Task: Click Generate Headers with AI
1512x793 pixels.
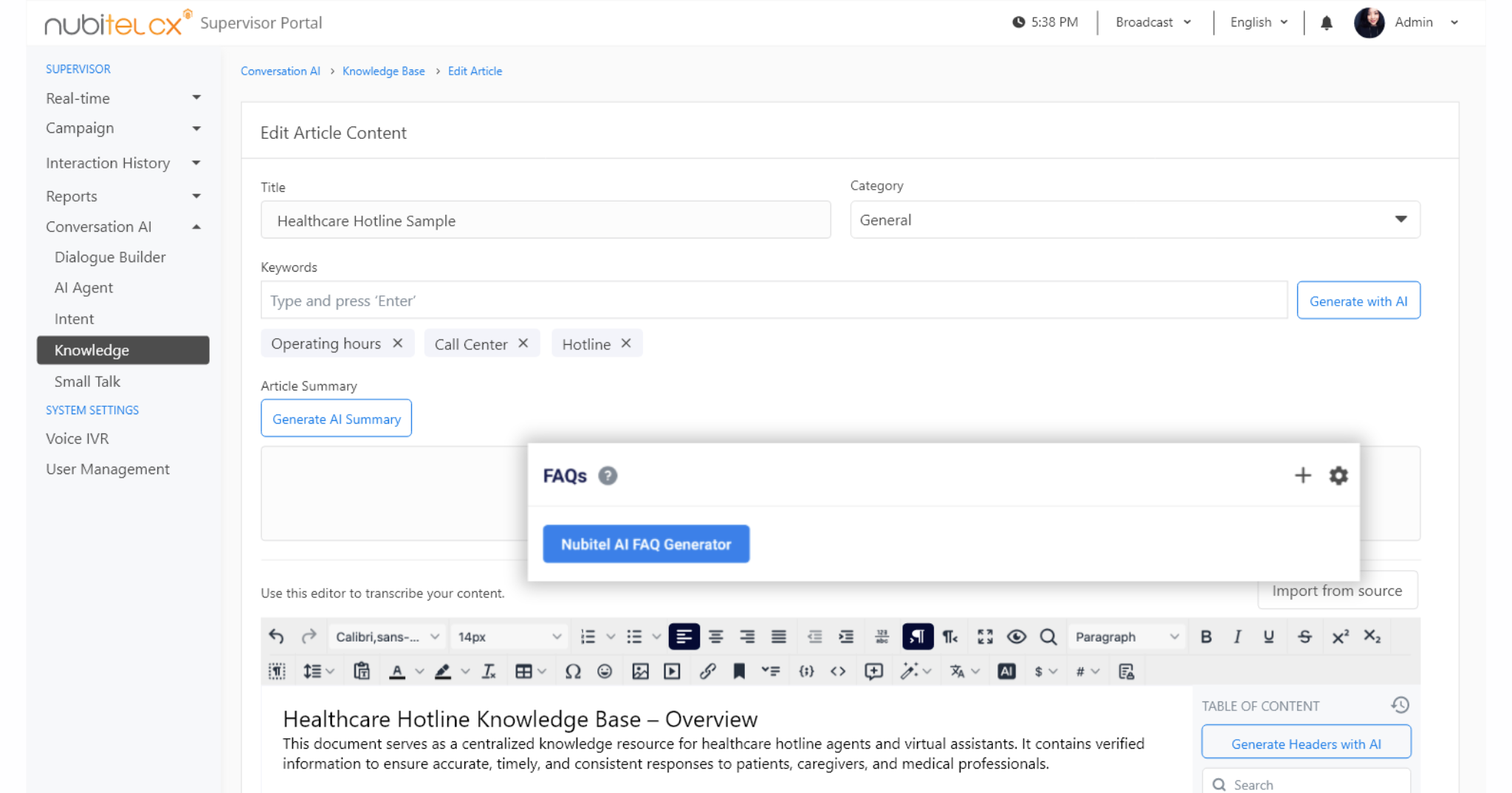Action: (1306, 744)
